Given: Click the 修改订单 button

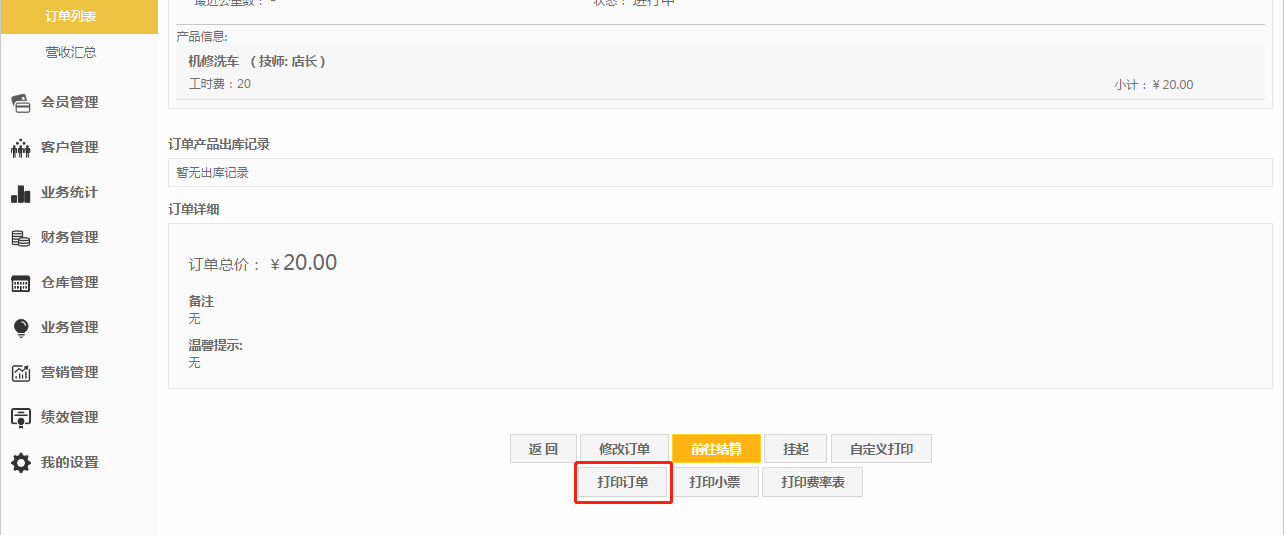Looking at the screenshot, I should pos(624,449).
